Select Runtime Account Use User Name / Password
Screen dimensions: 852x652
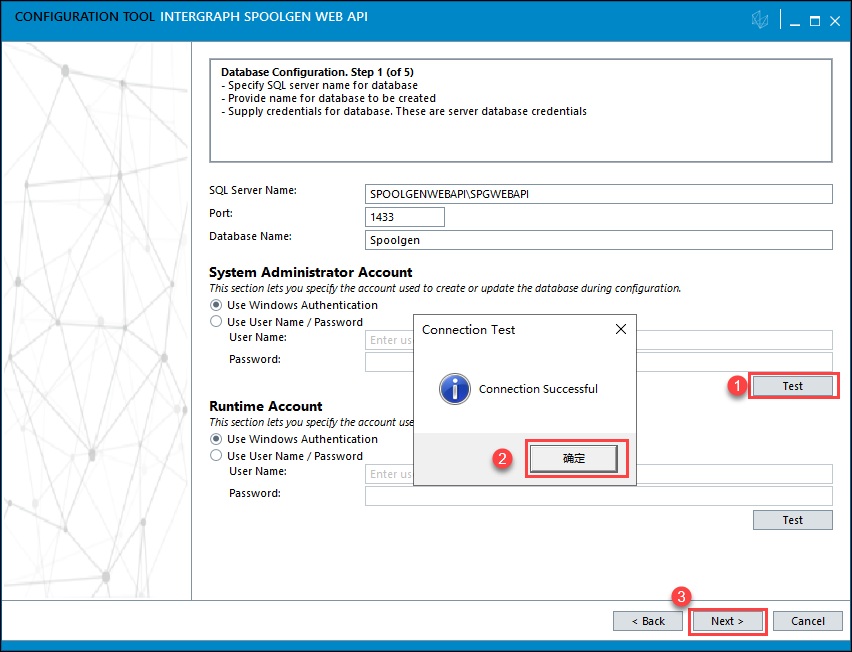click(216, 456)
